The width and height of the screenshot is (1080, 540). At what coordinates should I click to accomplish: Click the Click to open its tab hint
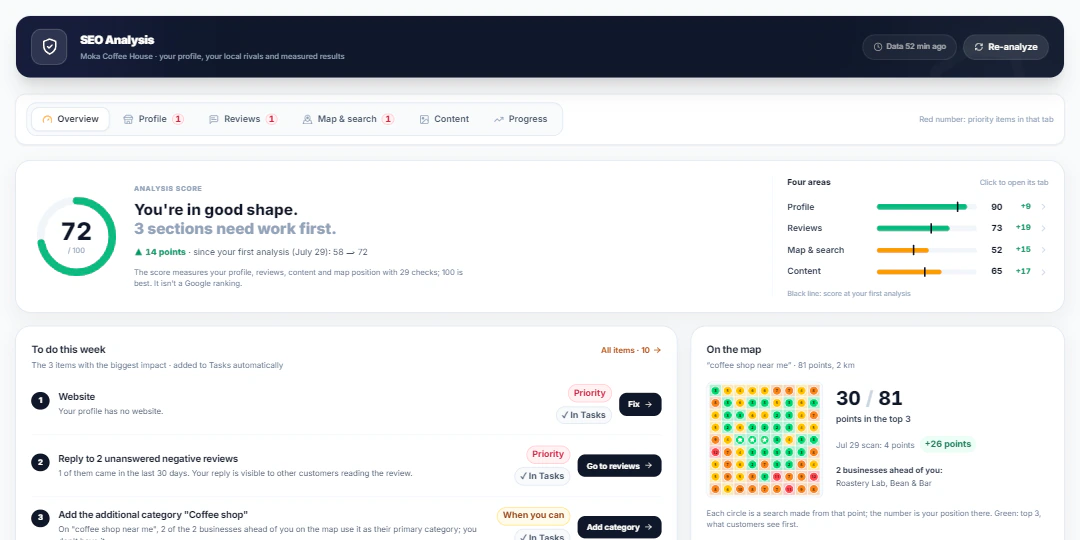(x=1014, y=183)
